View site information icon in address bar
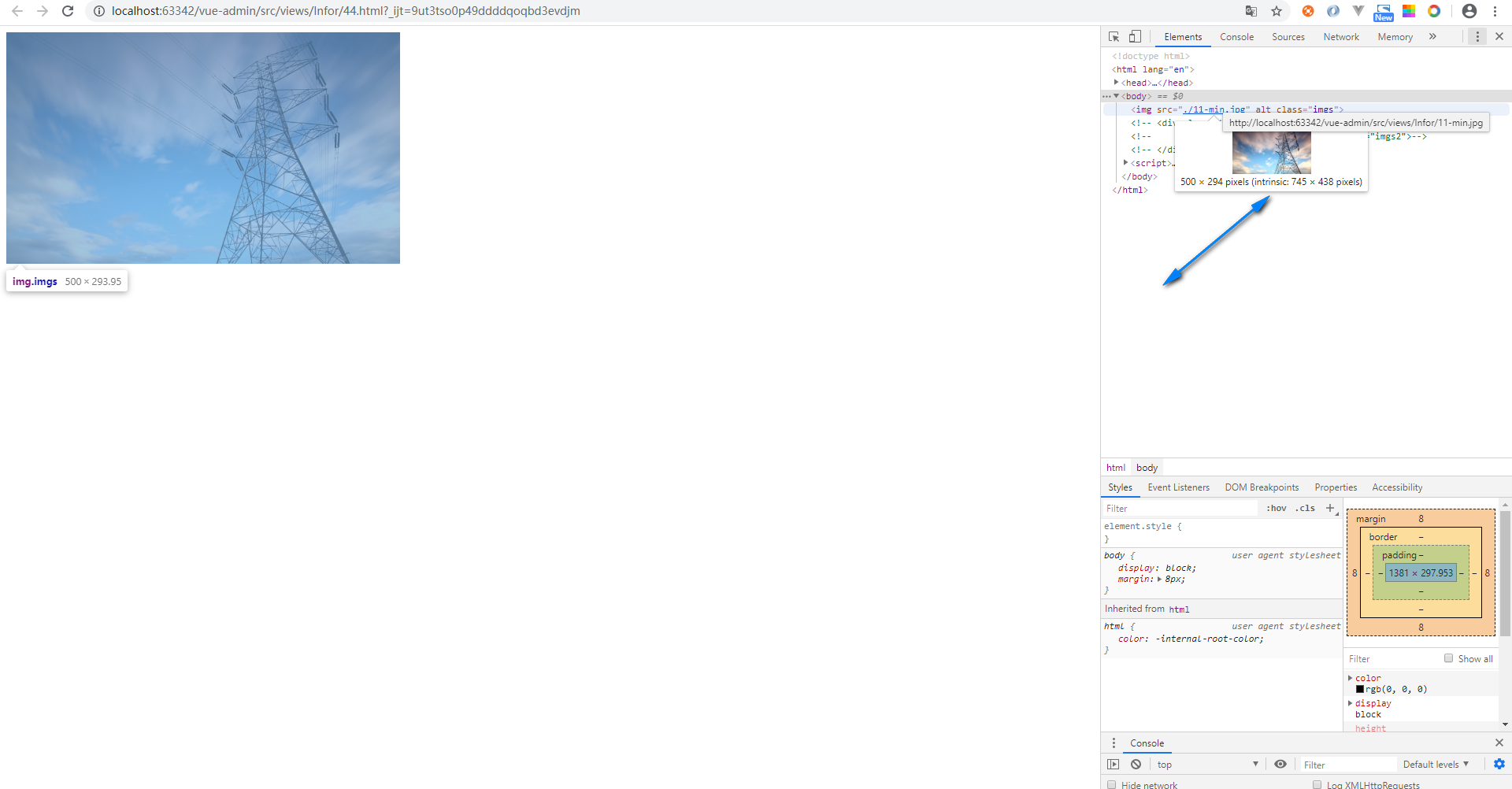 tap(99, 11)
